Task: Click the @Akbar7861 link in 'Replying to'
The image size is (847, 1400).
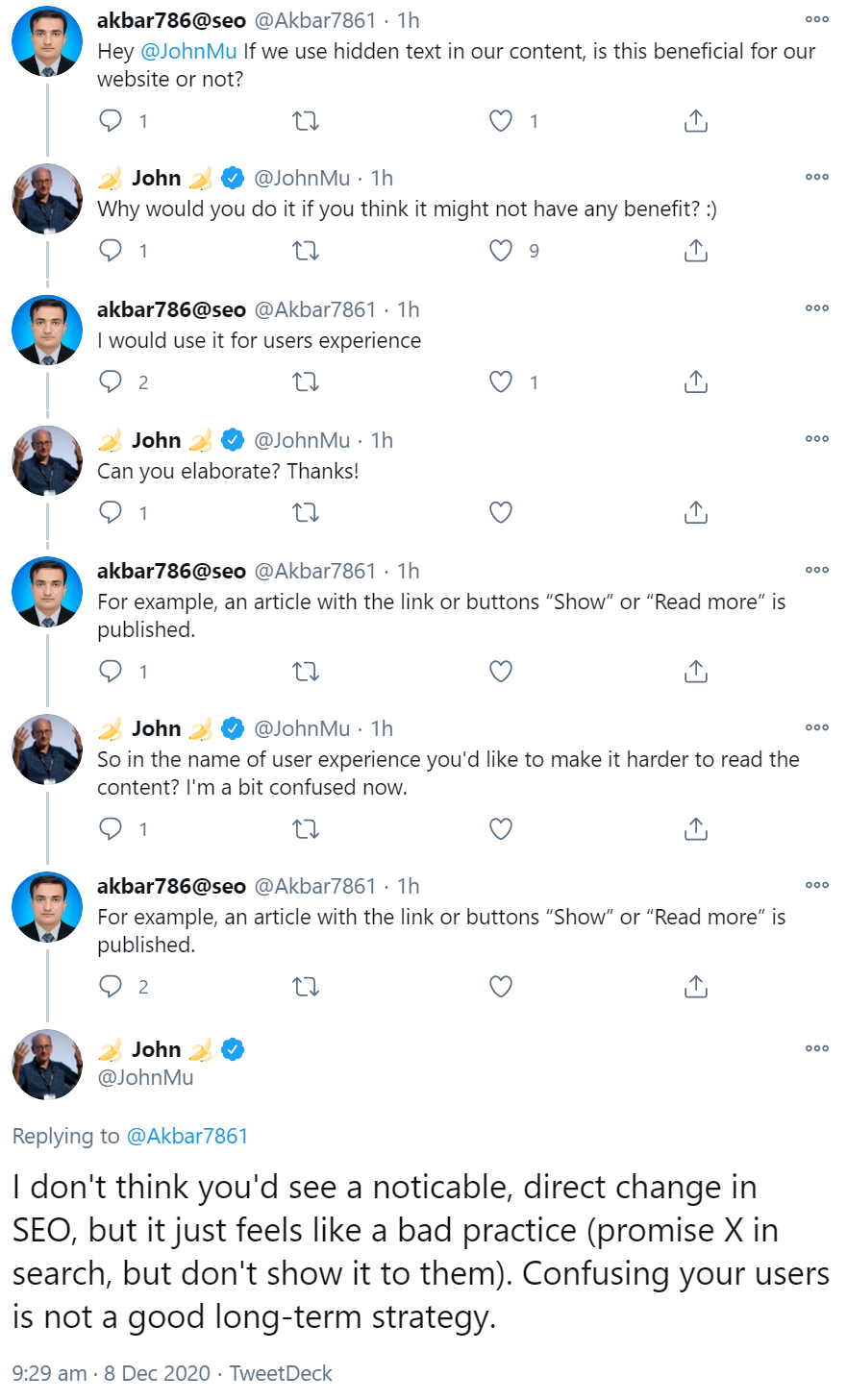Action: point(187,1136)
